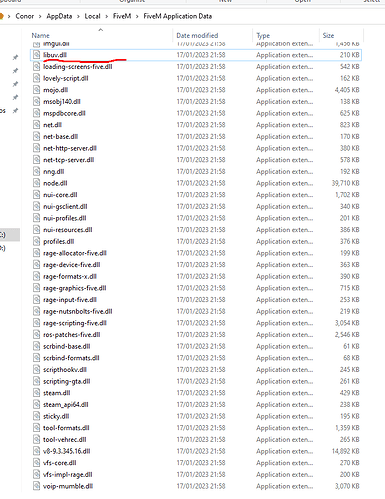
Task: Navigate to FiveM Application Data breadcrumb
Action: 178,16
